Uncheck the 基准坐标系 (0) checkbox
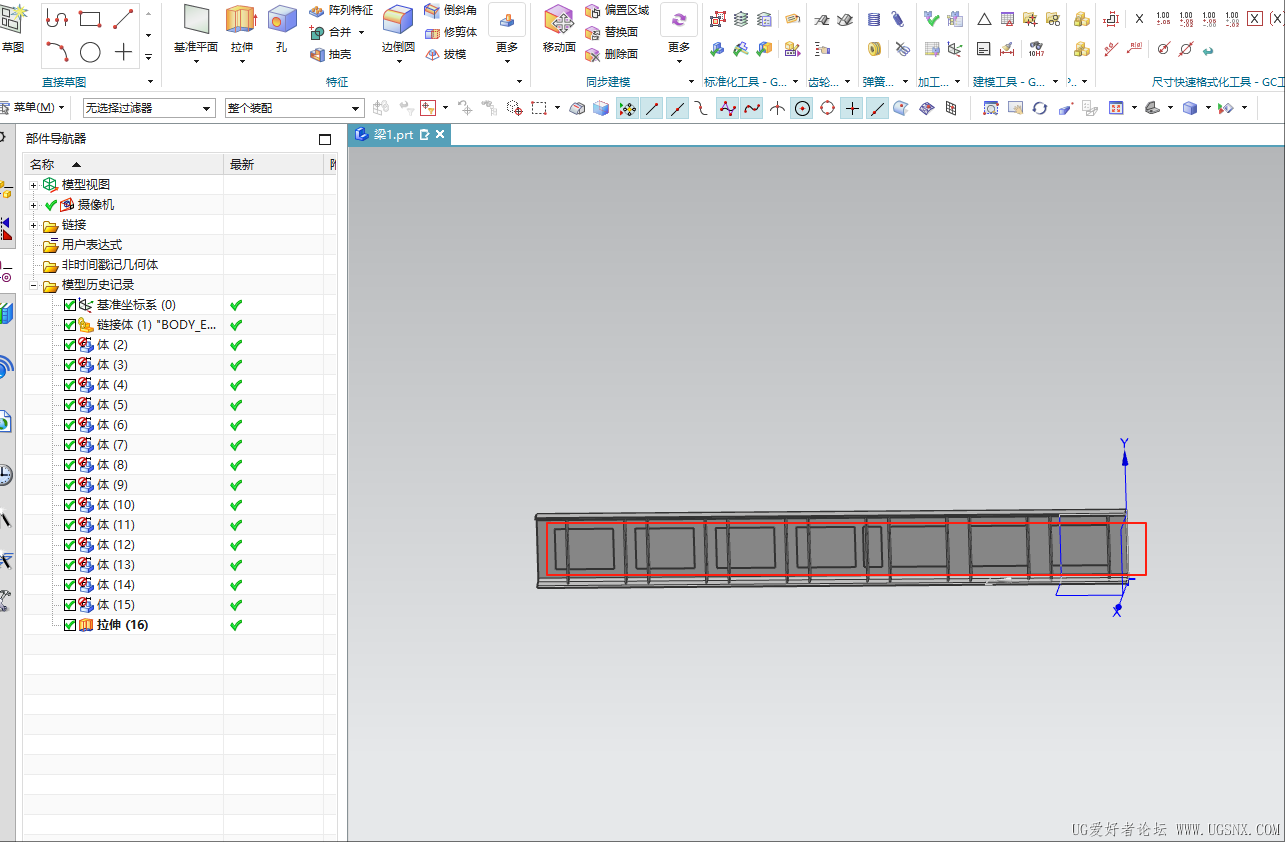The width and height of the screenshot is (1285, 842). point(70,305)
